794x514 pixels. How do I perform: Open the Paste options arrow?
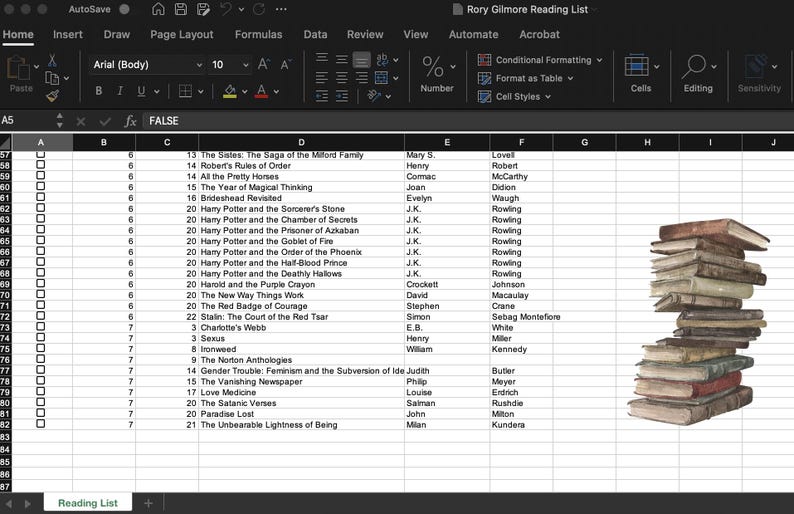tap(36, 66)
